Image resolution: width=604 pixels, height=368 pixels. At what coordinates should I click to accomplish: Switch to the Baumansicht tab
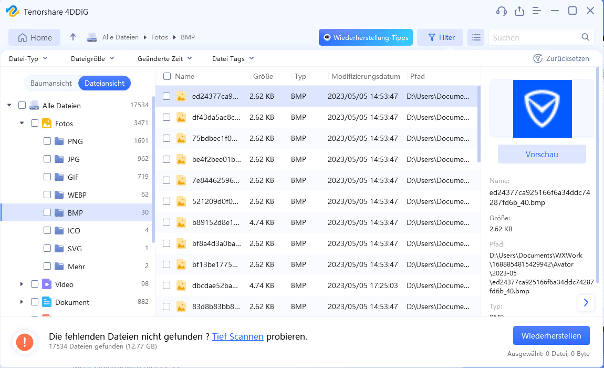coord(51,83)
